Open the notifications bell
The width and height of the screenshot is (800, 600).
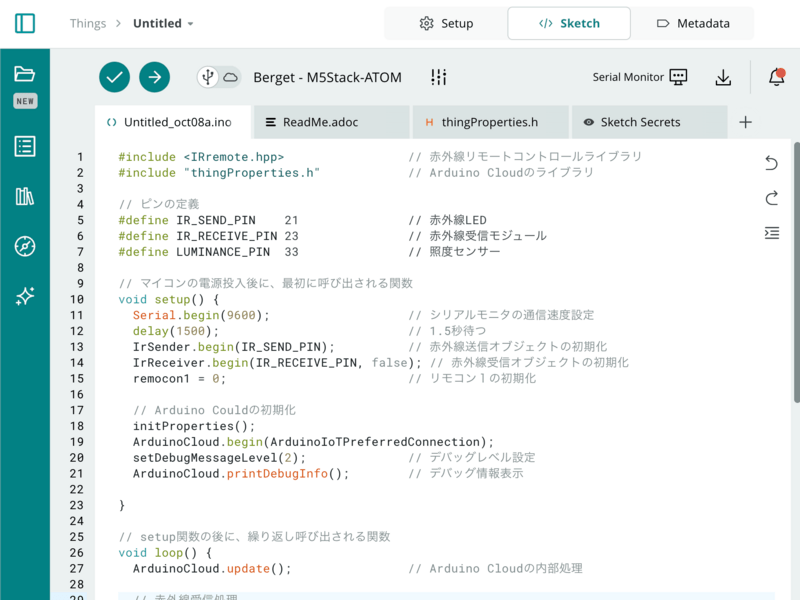776,77
